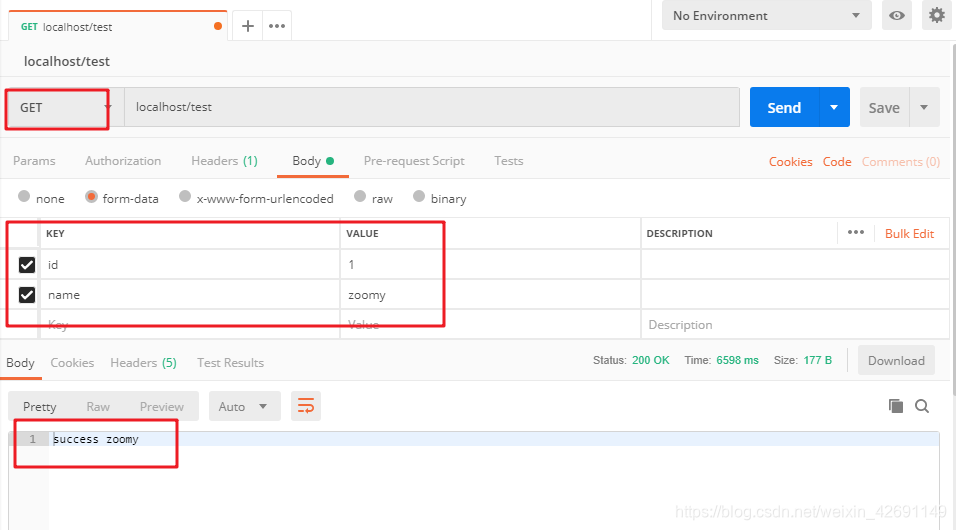Viewport: 956px width, 530px height.
Task: Uncheck the id parameter row
Action: tap(27, 265)
